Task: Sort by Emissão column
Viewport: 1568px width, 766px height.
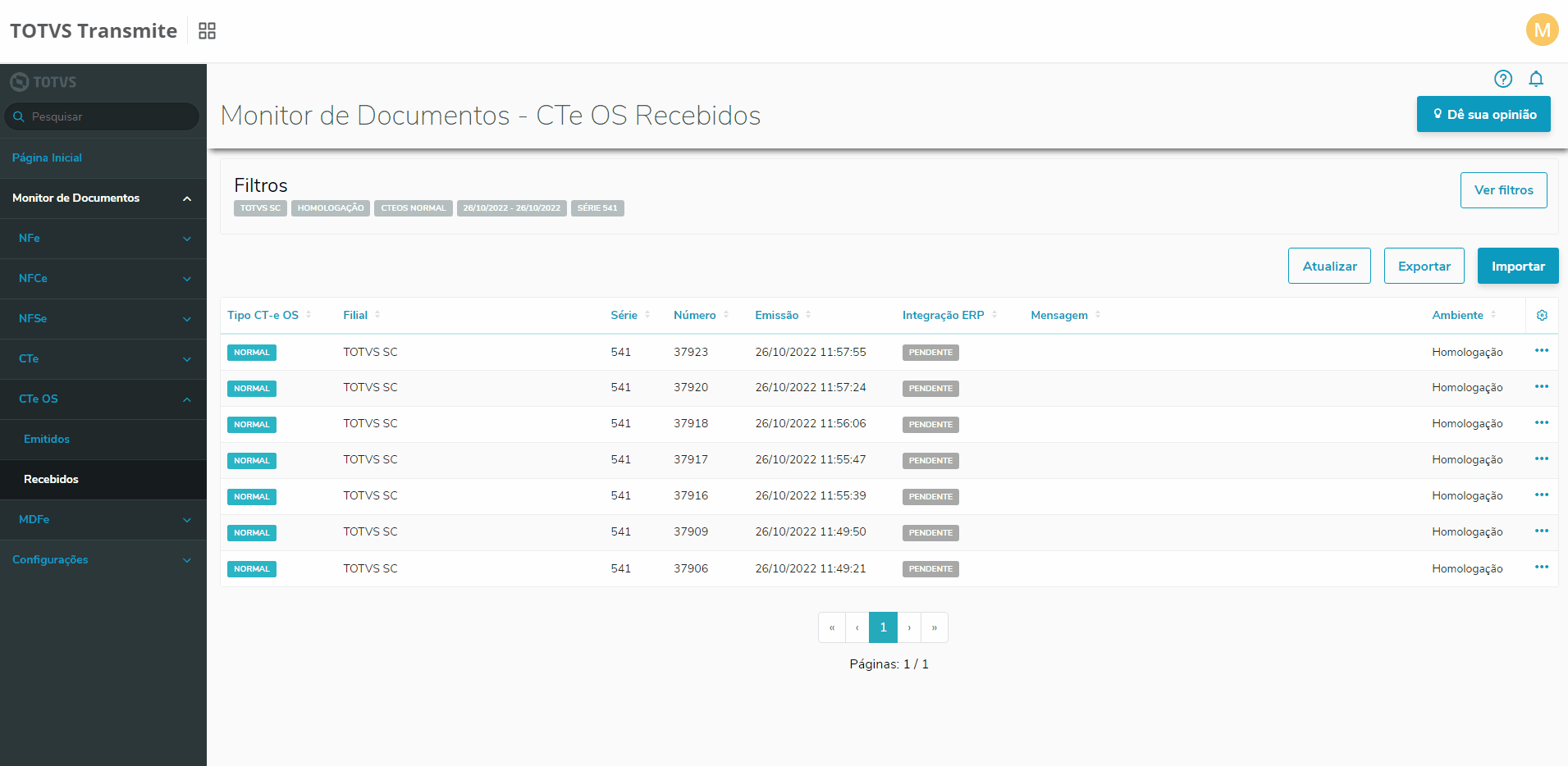Action: click(x=783, y=315)
